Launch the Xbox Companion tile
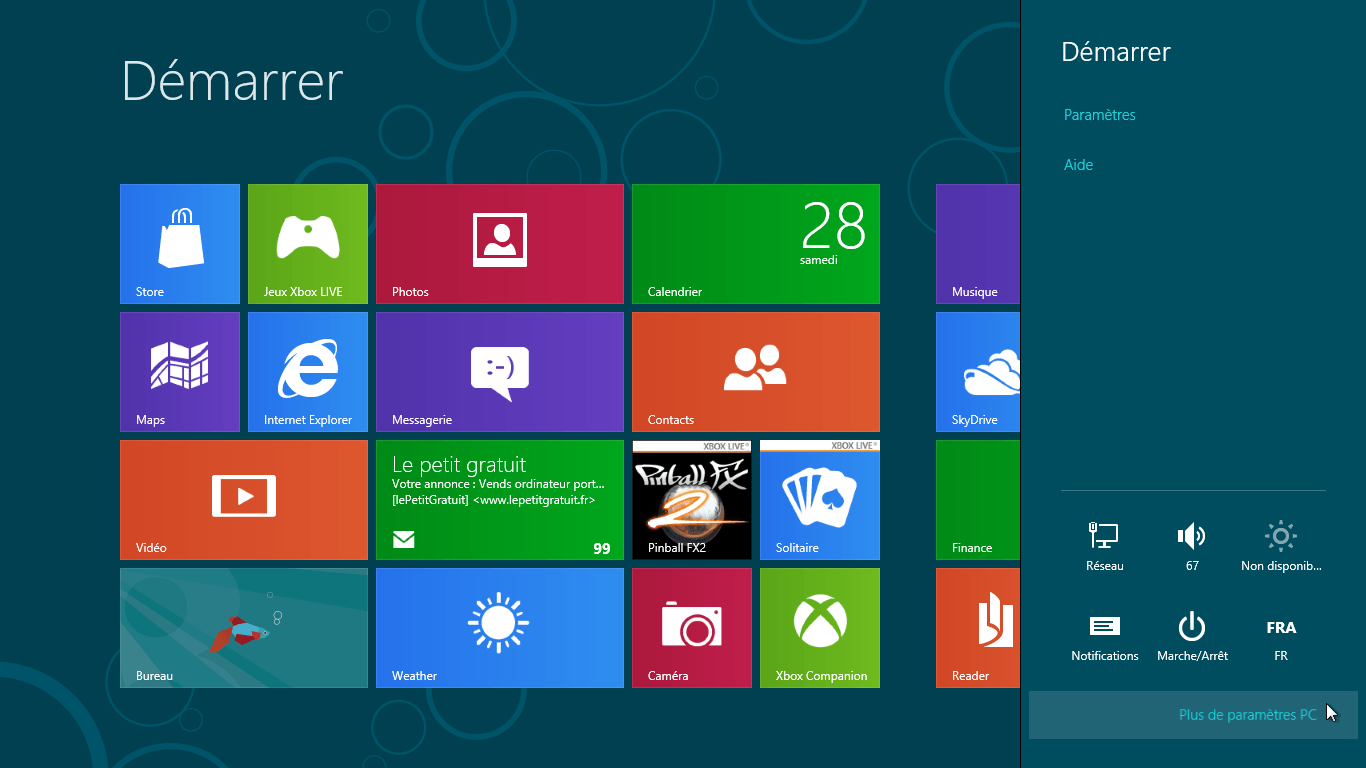 (820, 628)
